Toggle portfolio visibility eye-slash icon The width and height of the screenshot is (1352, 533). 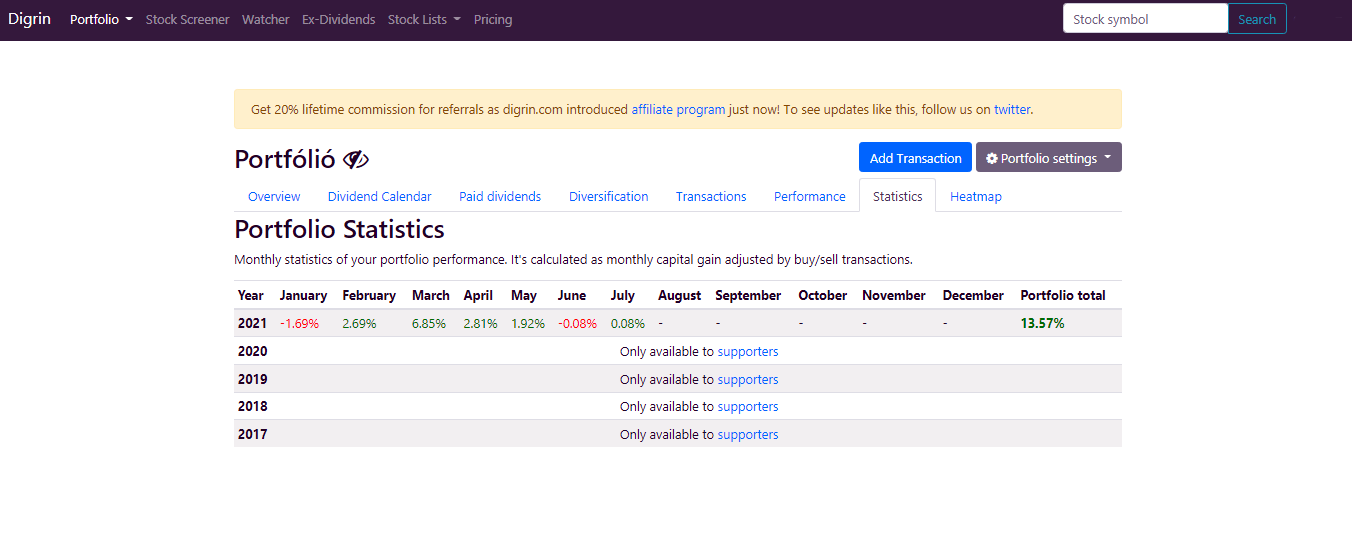(356, 159)
